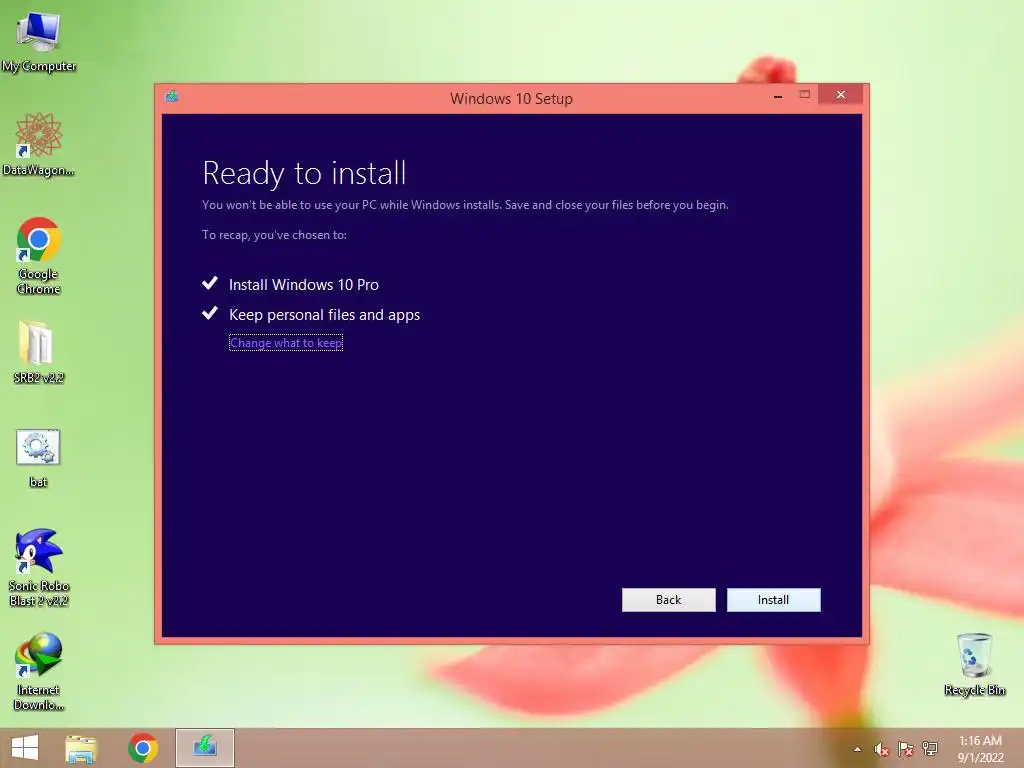Click the muted volume tray icon
This screenshot has width=1024, height=768.
tap(882, 749)
